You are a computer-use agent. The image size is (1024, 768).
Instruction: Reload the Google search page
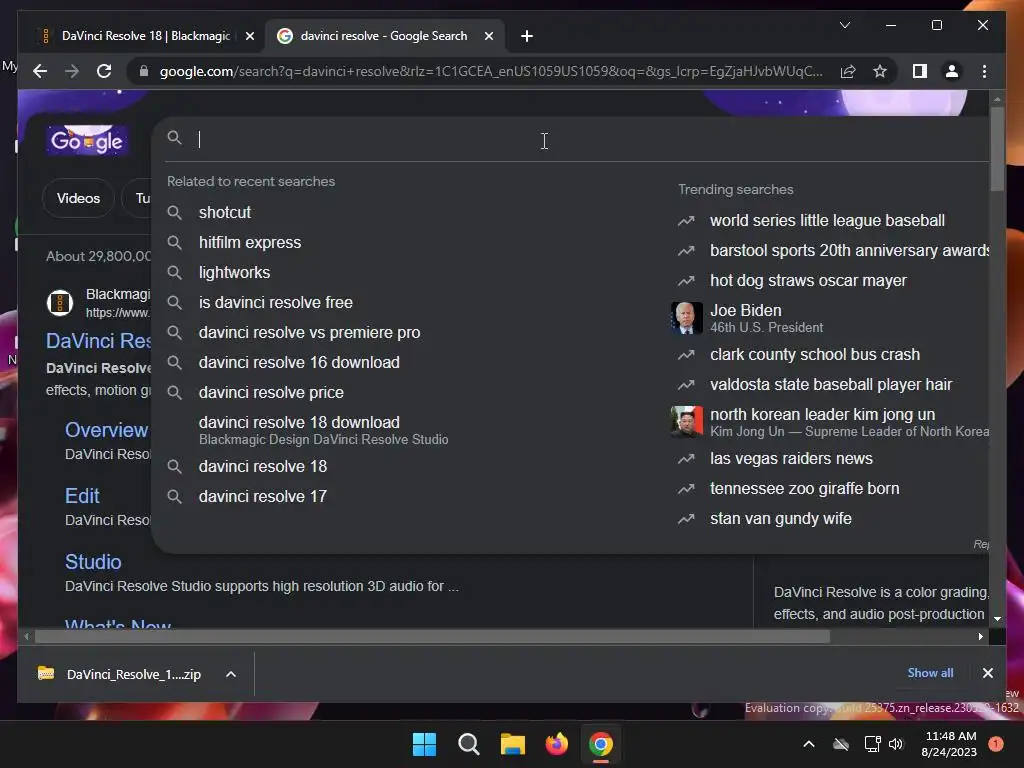[x=104, y=71]
